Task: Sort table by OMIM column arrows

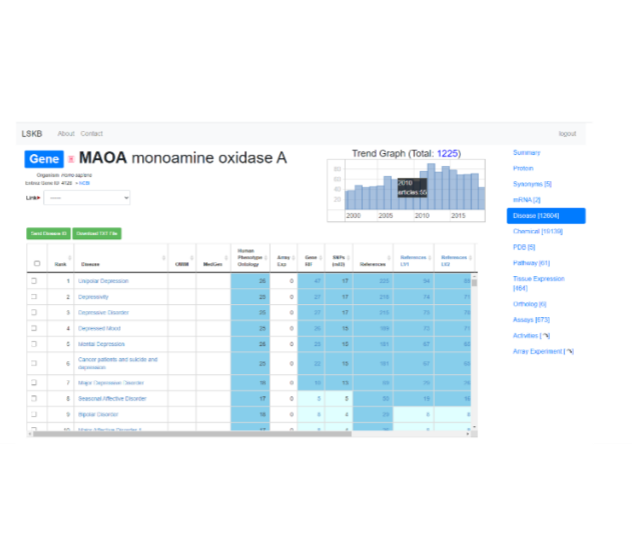Action: coord(192,258)
